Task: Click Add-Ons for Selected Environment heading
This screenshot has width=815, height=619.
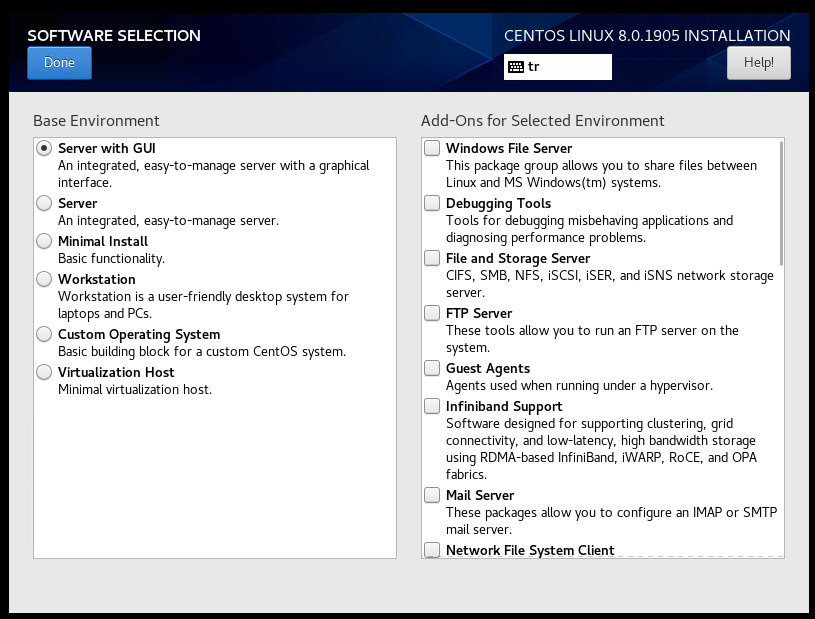Action: 543,121
